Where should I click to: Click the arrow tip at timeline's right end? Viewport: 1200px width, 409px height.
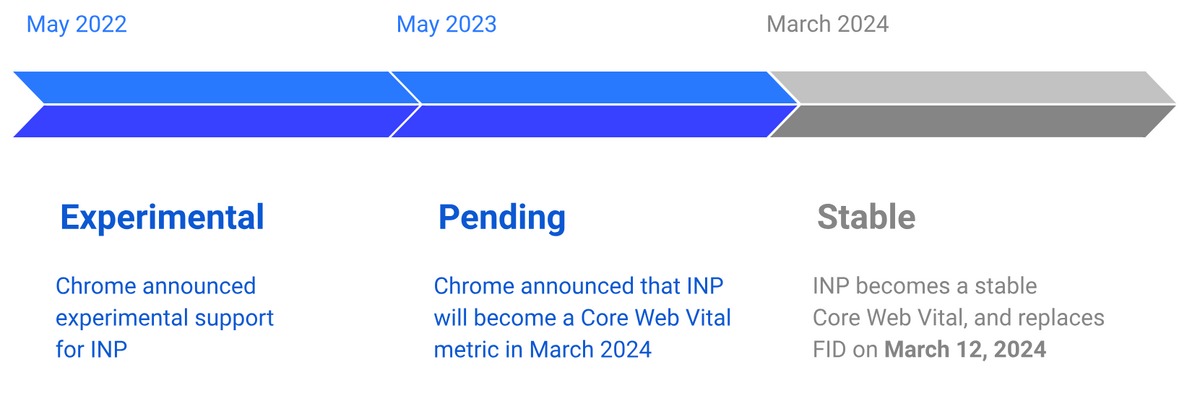[x=1163, y=104]
